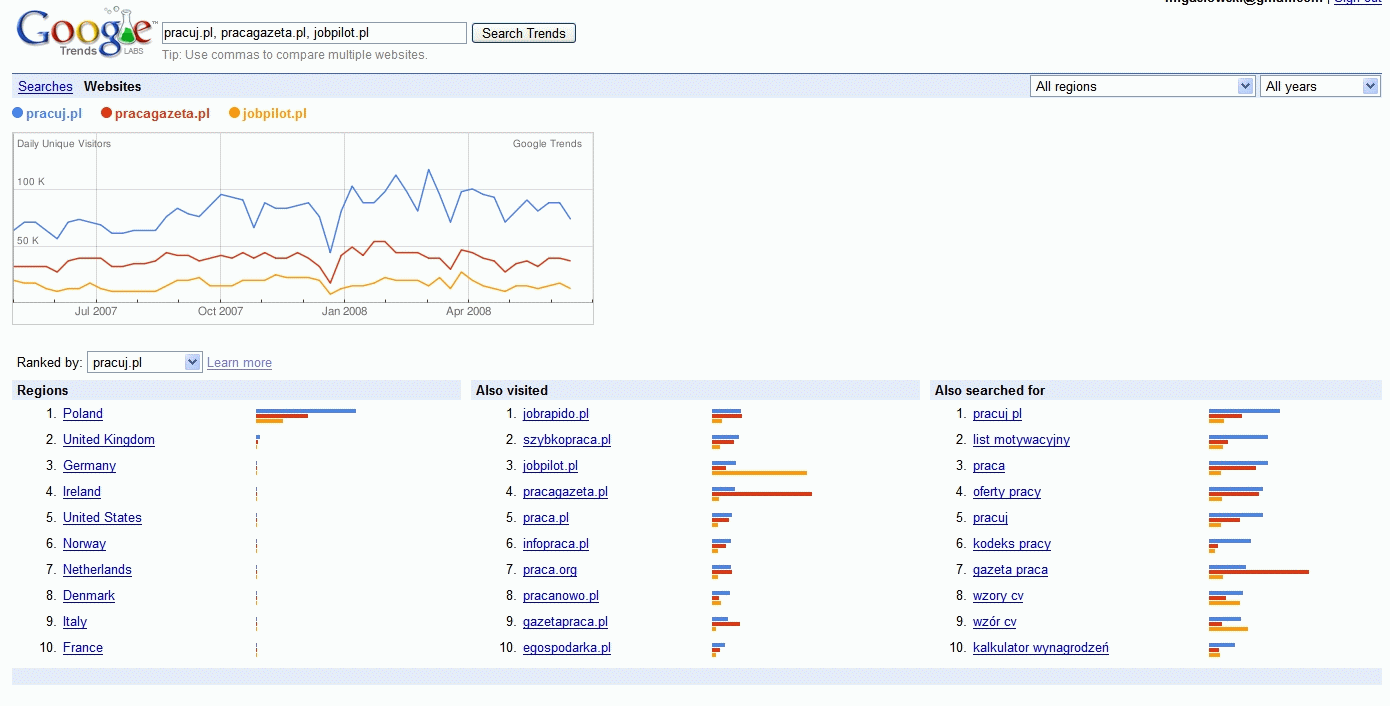Open 'wzór cv' search term link
Viewport: 1390px width, 706px height.
pos(995,622)
